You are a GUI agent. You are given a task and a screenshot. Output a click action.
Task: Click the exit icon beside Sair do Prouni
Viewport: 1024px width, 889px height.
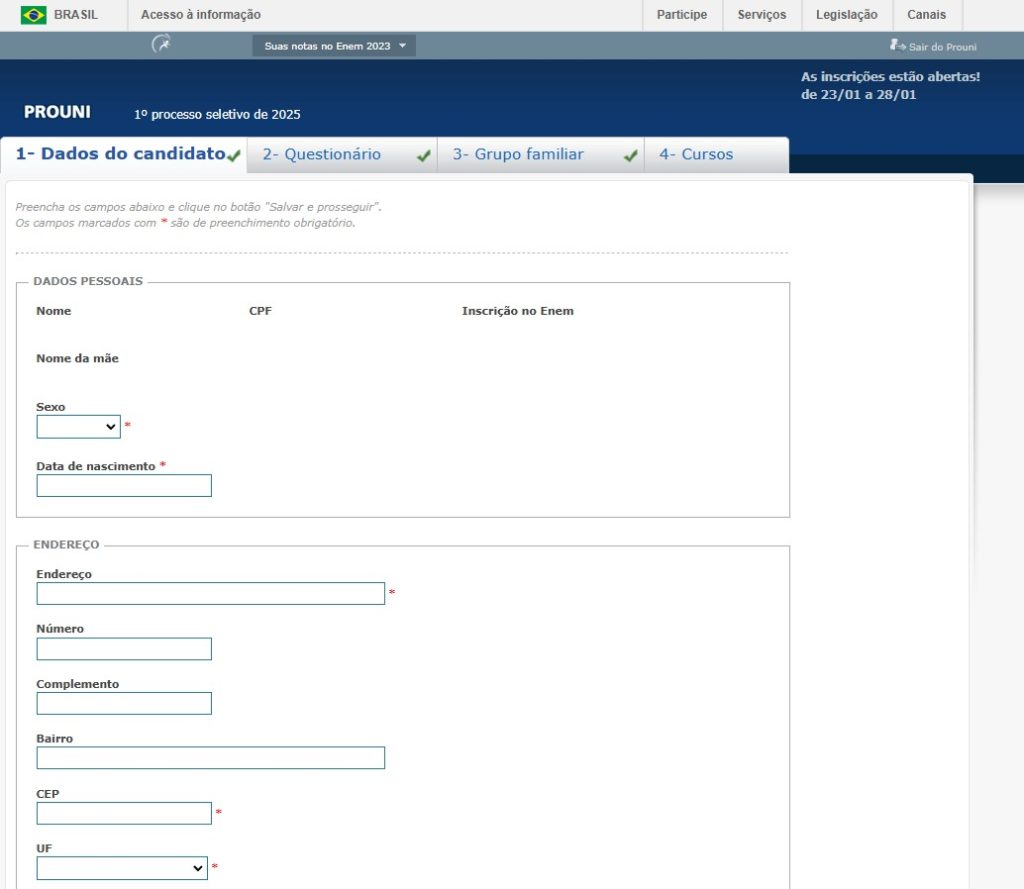[x=897, y=45]
